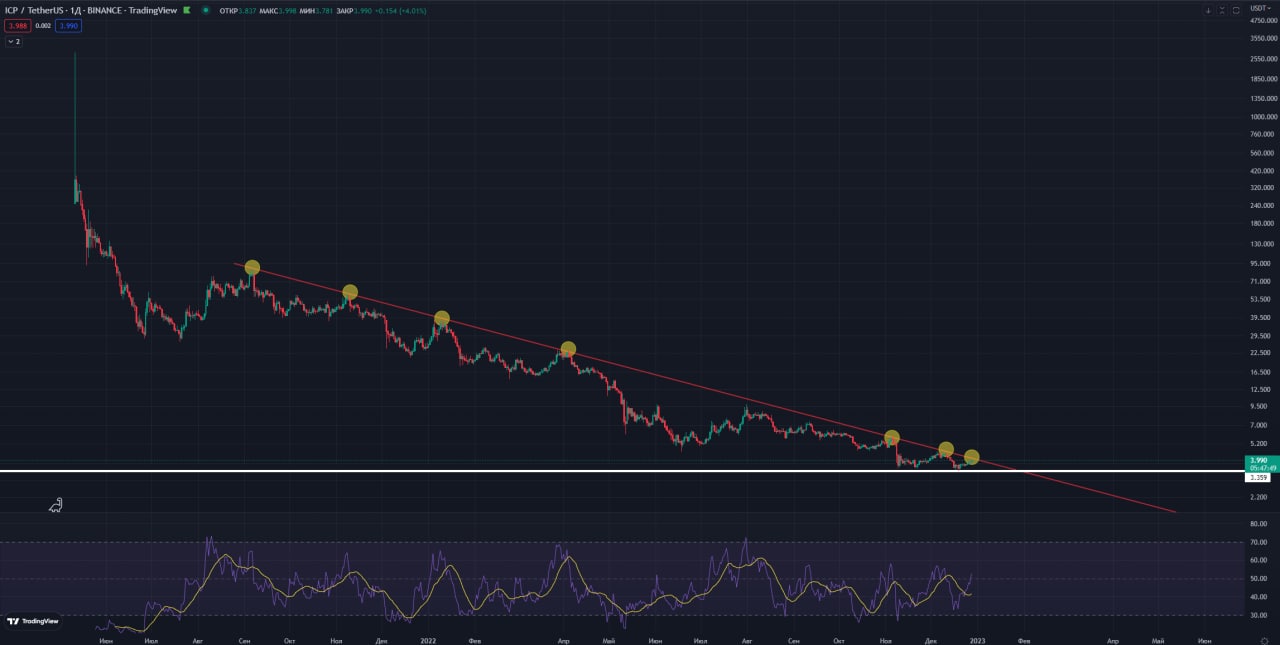Viewport: 1280px width, 645px height.
Task: Click the yellow circle at the September peak
Action: [252, 267]
